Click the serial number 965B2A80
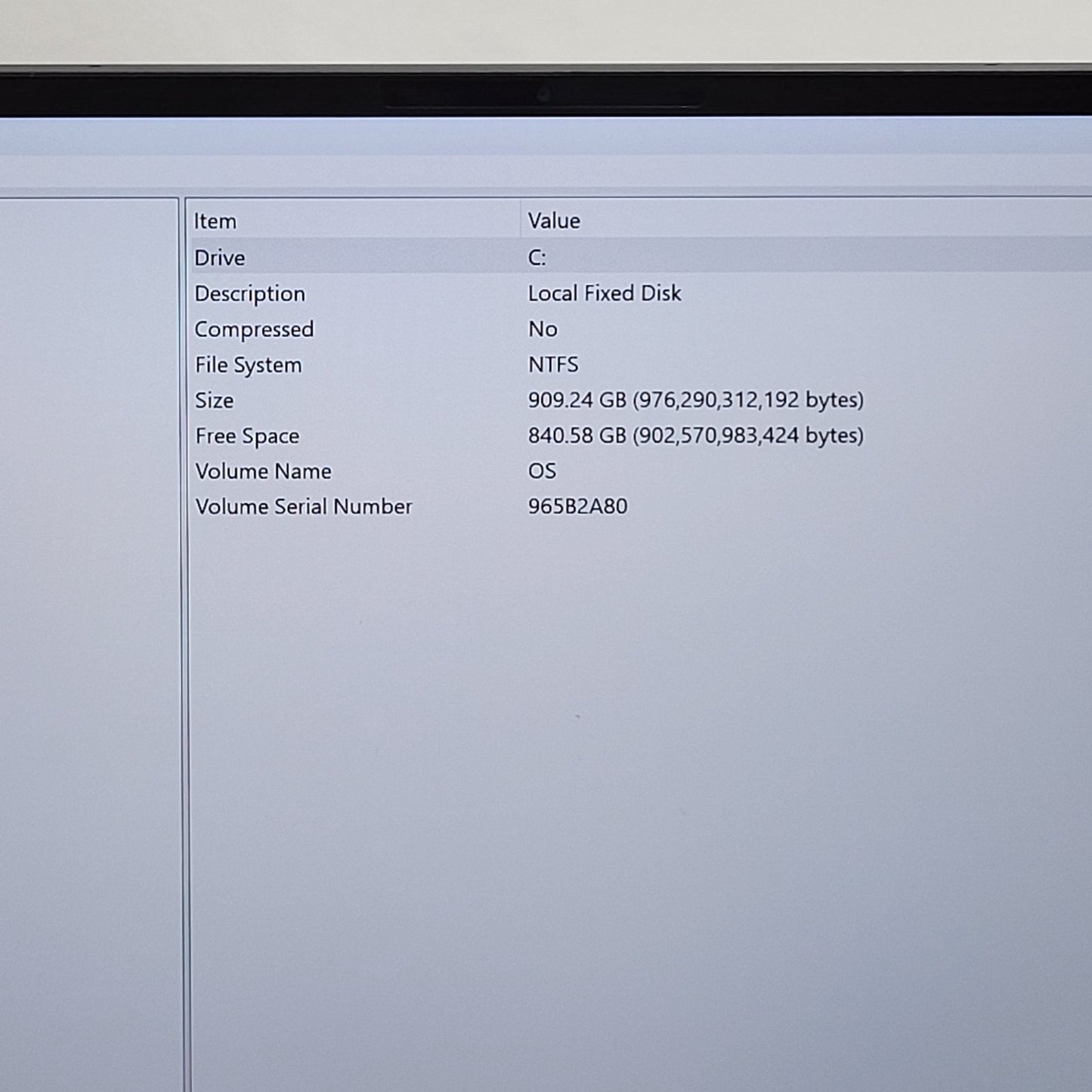The image size is (1092, 1092). click(x=577, y=506)
